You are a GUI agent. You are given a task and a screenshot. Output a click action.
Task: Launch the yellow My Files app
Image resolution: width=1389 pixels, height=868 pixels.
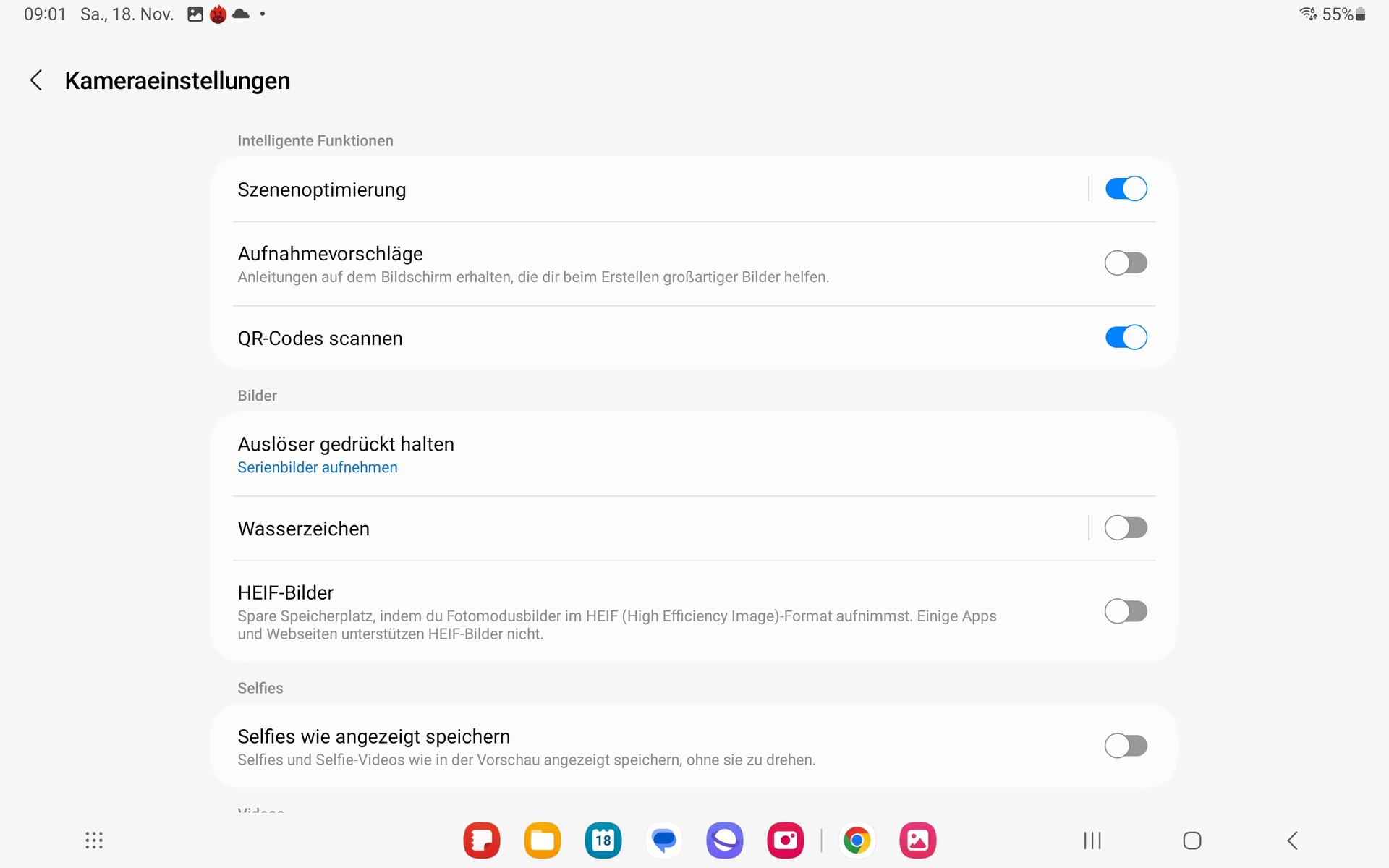(543, 841)
